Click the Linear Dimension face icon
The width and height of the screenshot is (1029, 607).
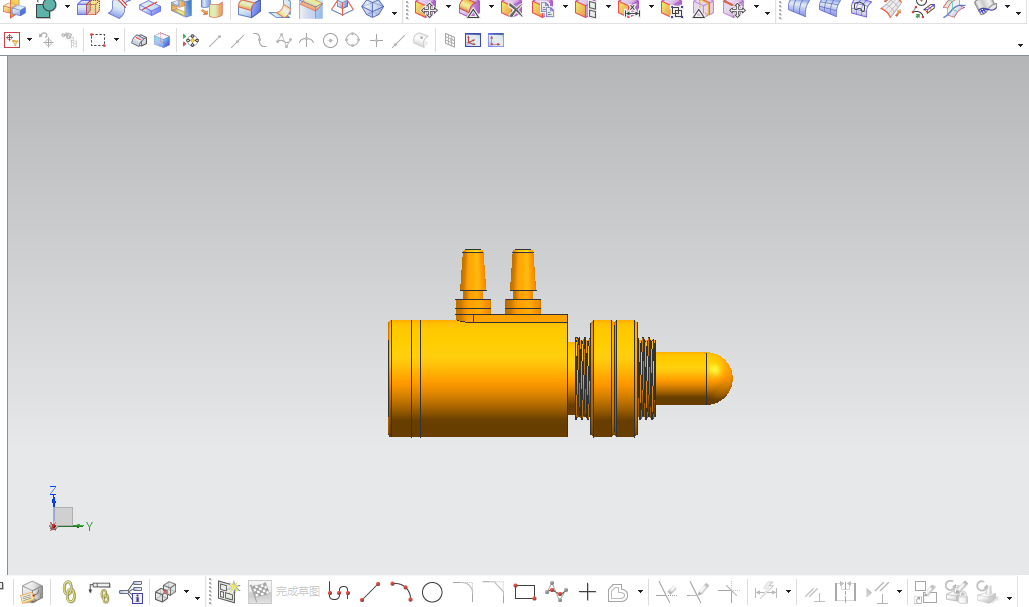(629, 9)
